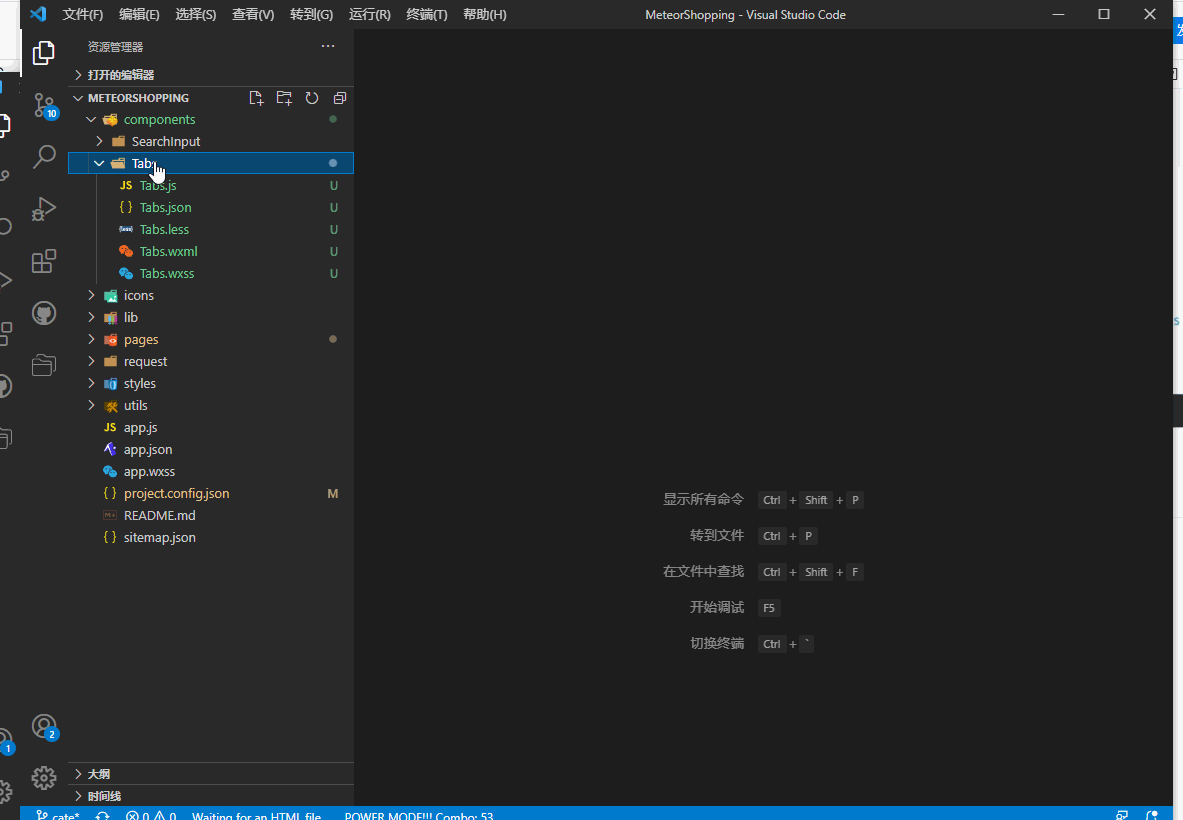
Task: Synchronize changes from status bar
Action: click(x=103, y=815)
